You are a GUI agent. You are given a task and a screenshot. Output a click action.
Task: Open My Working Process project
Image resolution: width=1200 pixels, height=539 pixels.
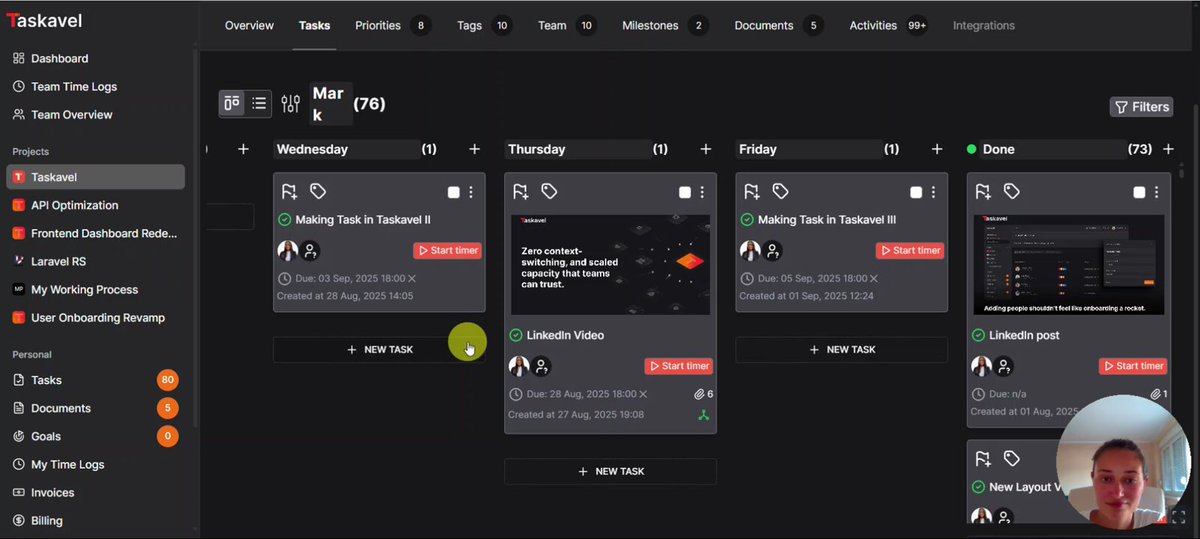84,289
